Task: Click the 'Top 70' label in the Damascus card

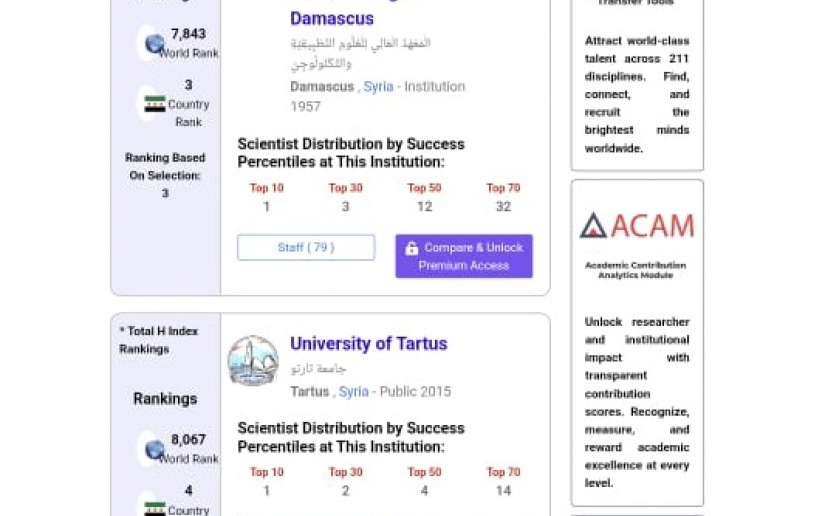Action: (503, 188)
